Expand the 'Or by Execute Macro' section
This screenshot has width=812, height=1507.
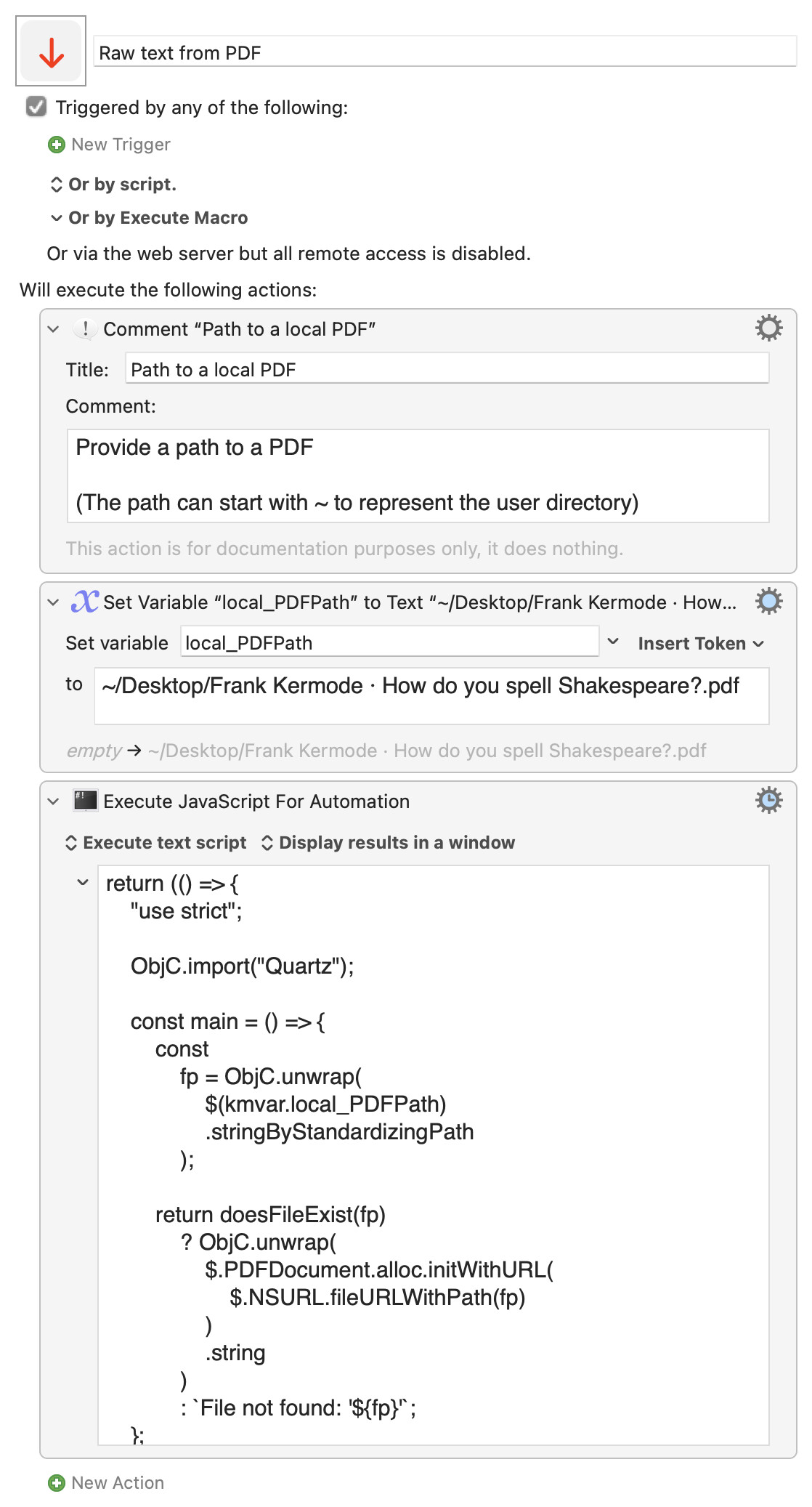[x=149, y=218]
